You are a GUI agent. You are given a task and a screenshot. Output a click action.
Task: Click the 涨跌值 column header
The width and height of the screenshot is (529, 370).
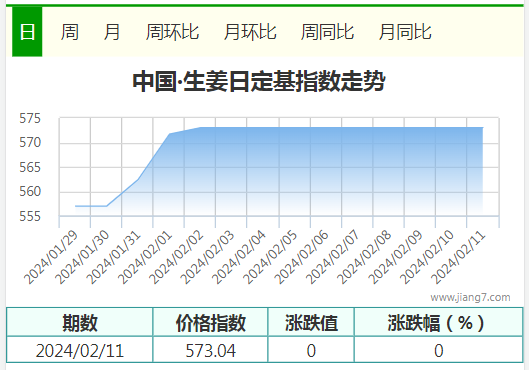(x=311, y=322)
